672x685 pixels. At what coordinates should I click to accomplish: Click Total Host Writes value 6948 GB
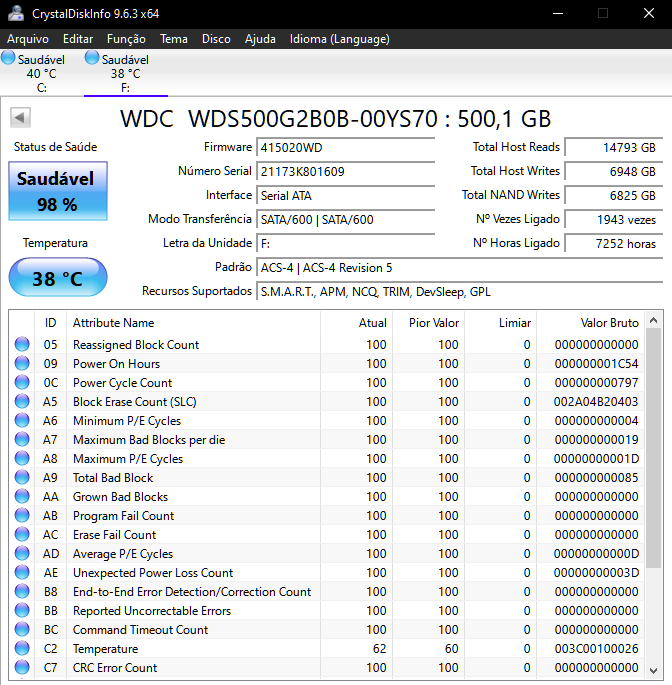tap(613, 172)
